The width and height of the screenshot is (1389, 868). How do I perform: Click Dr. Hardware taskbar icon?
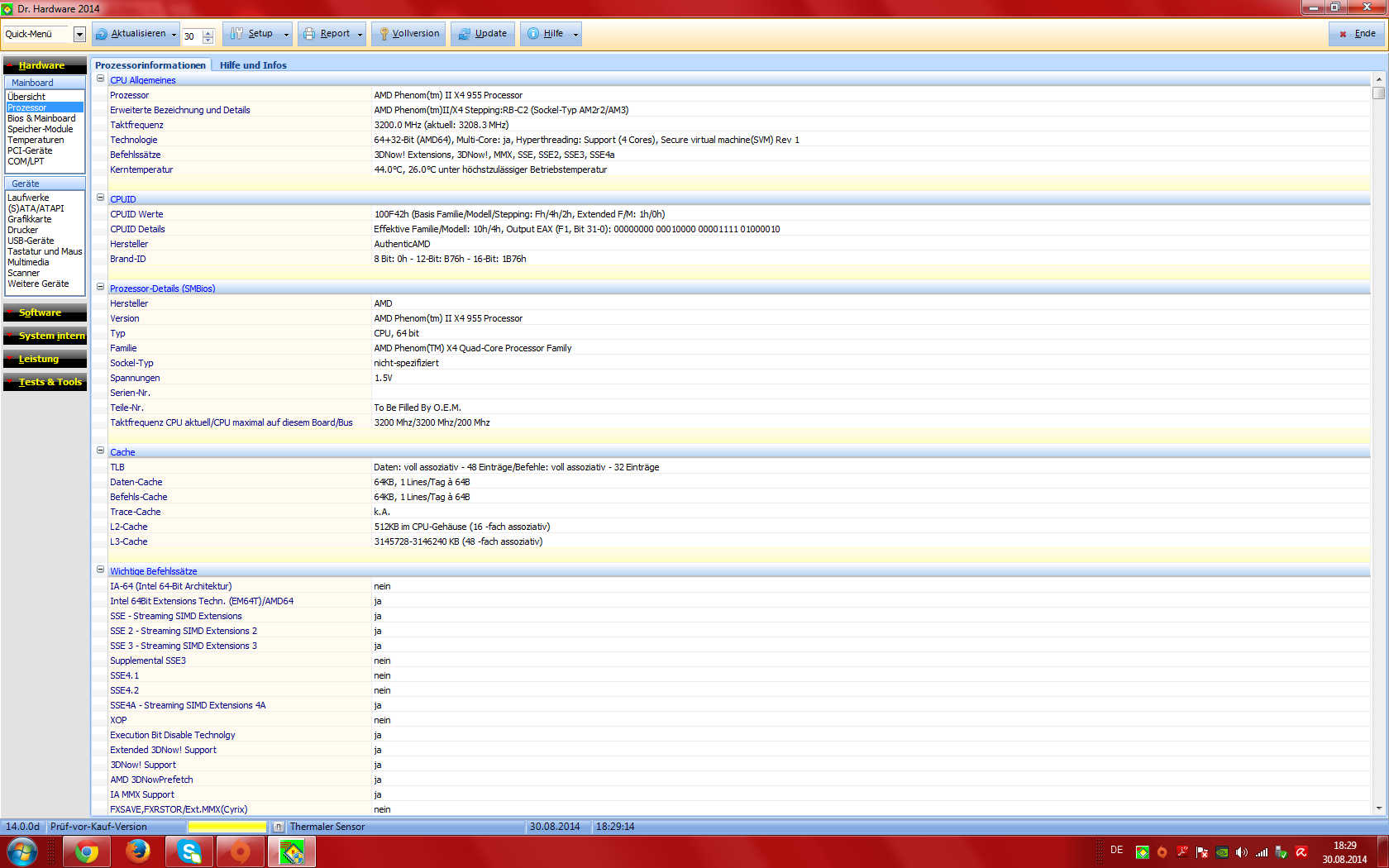coord(292,851)
